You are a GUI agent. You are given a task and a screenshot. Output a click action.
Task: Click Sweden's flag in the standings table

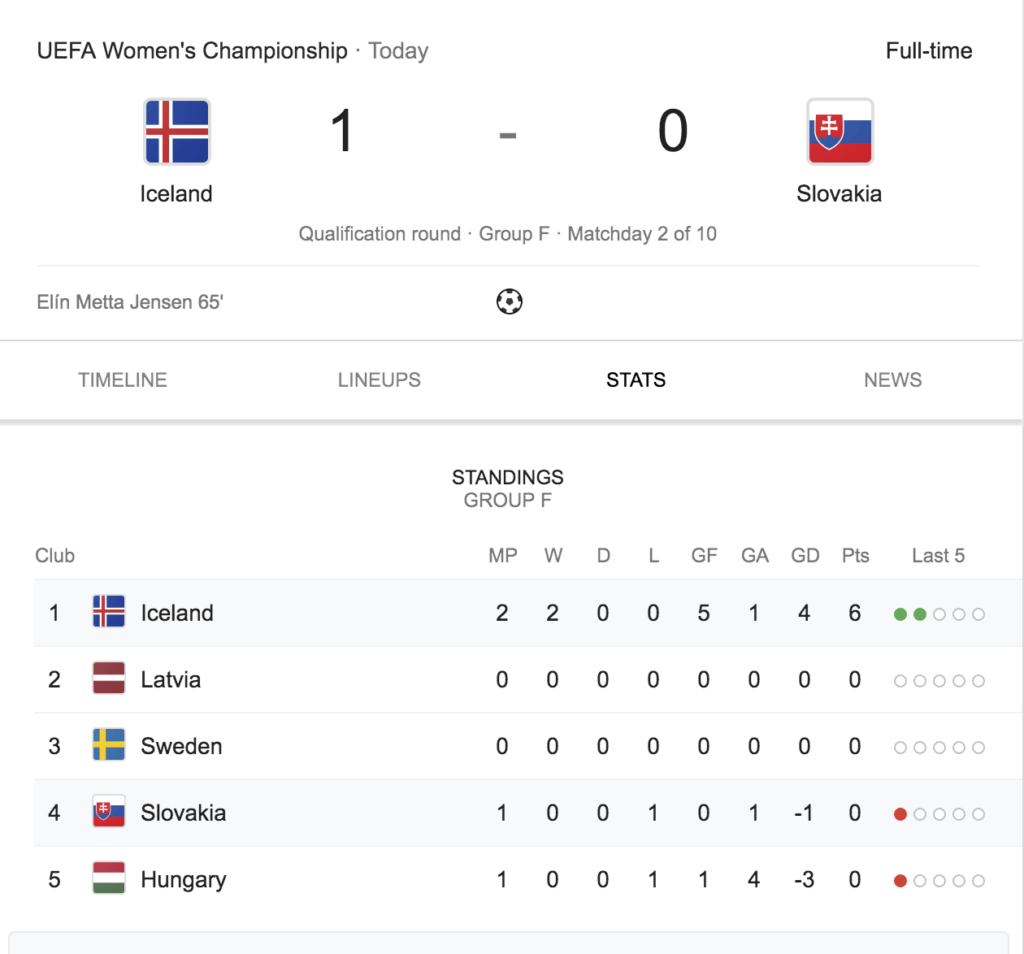click(x=109, y=745)
